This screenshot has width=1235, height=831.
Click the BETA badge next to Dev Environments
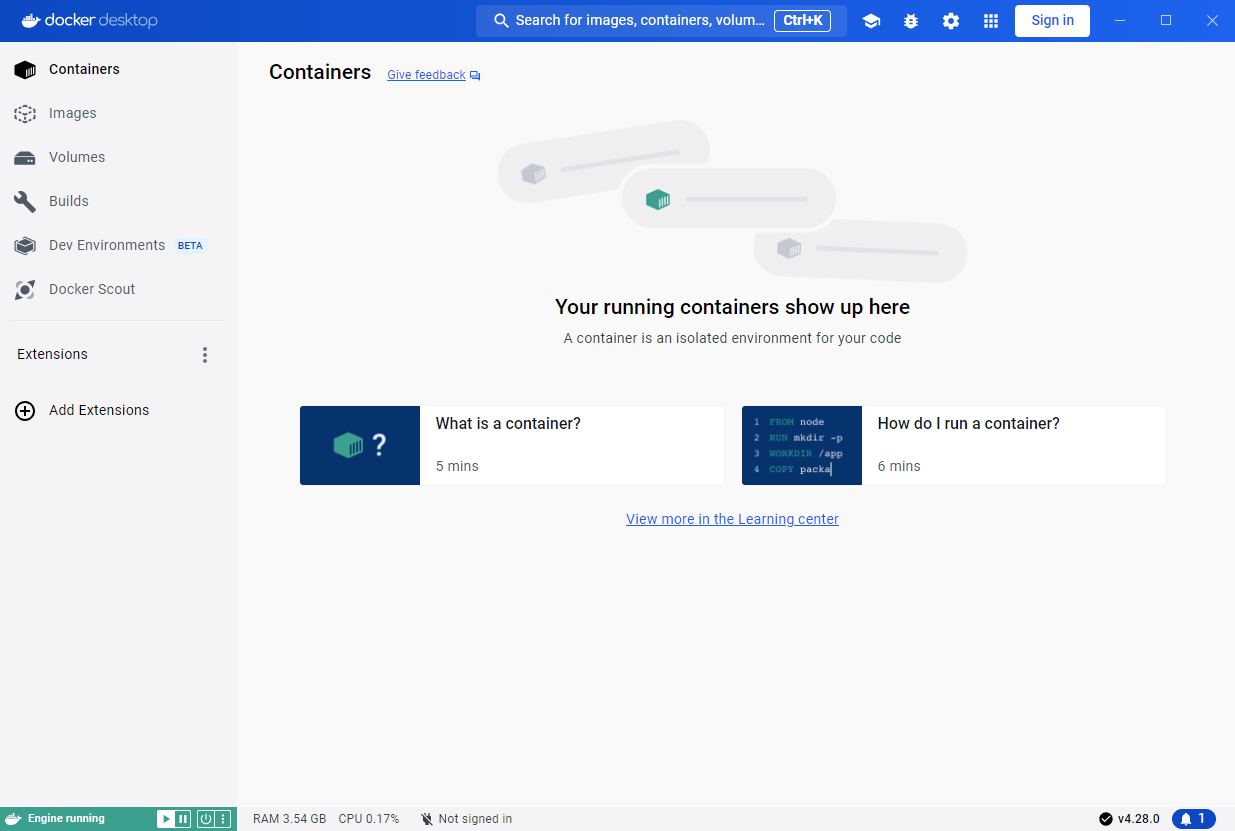click(x=190, y=246)
